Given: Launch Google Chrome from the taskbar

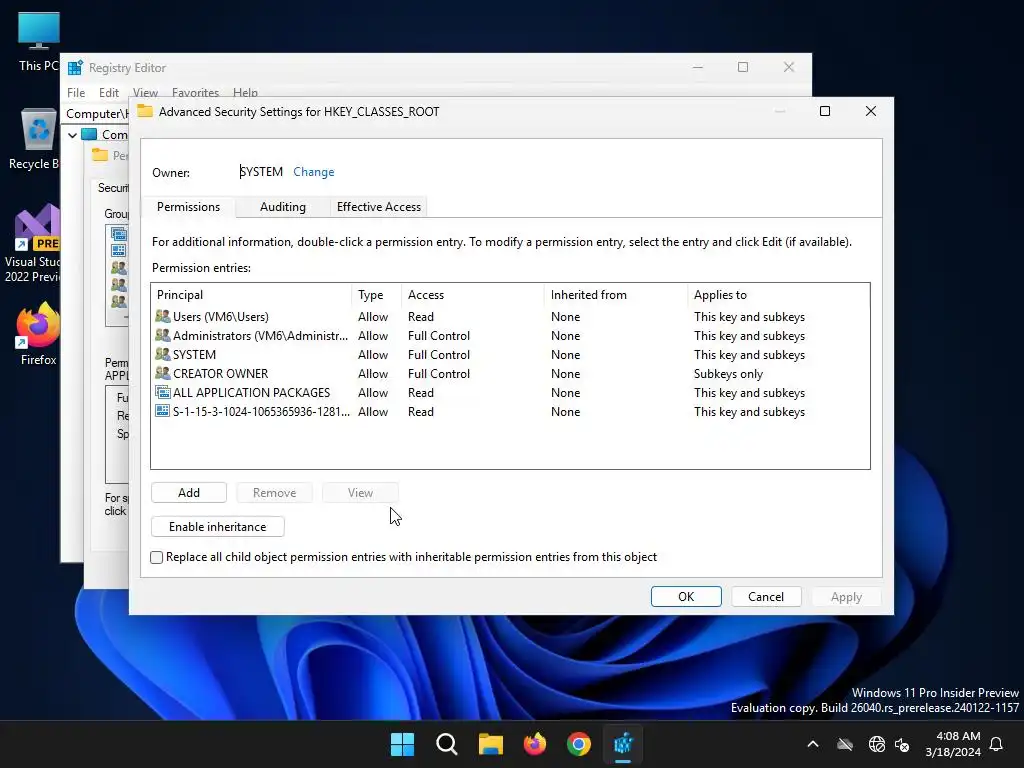Looking at the screenshot, I should (x=579, y=744).
